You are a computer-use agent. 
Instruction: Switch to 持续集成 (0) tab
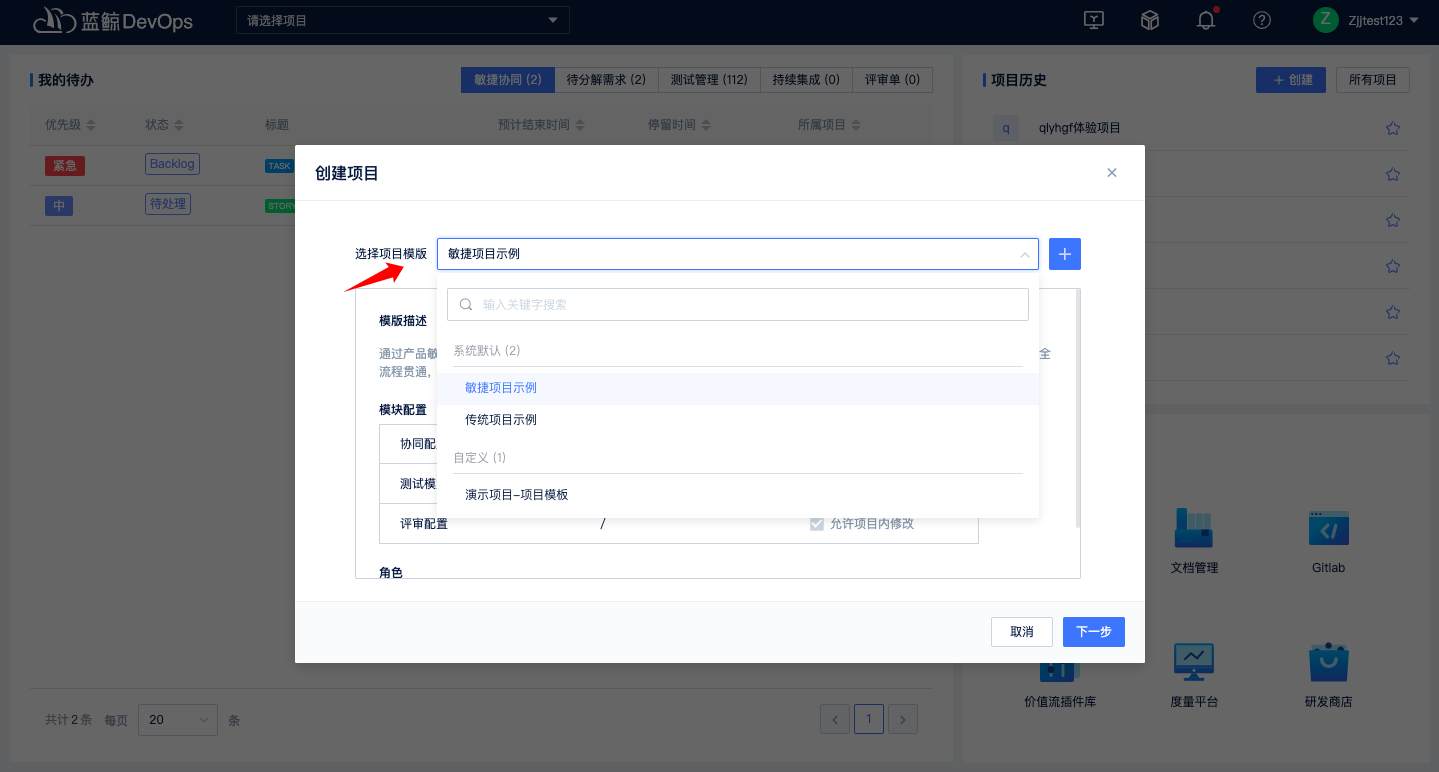(x=806, y=80)
